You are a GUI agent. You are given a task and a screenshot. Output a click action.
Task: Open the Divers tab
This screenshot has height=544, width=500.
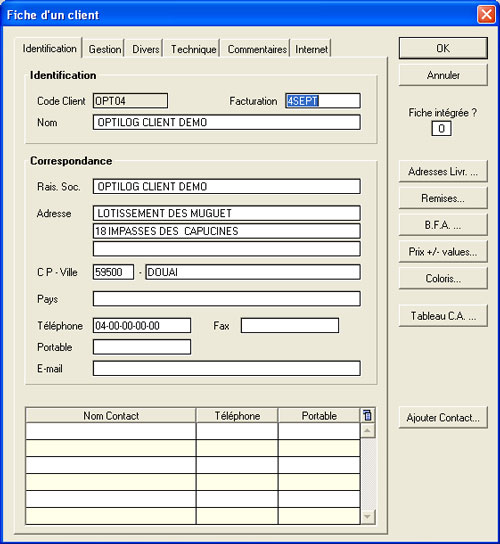tap(146, 49)
